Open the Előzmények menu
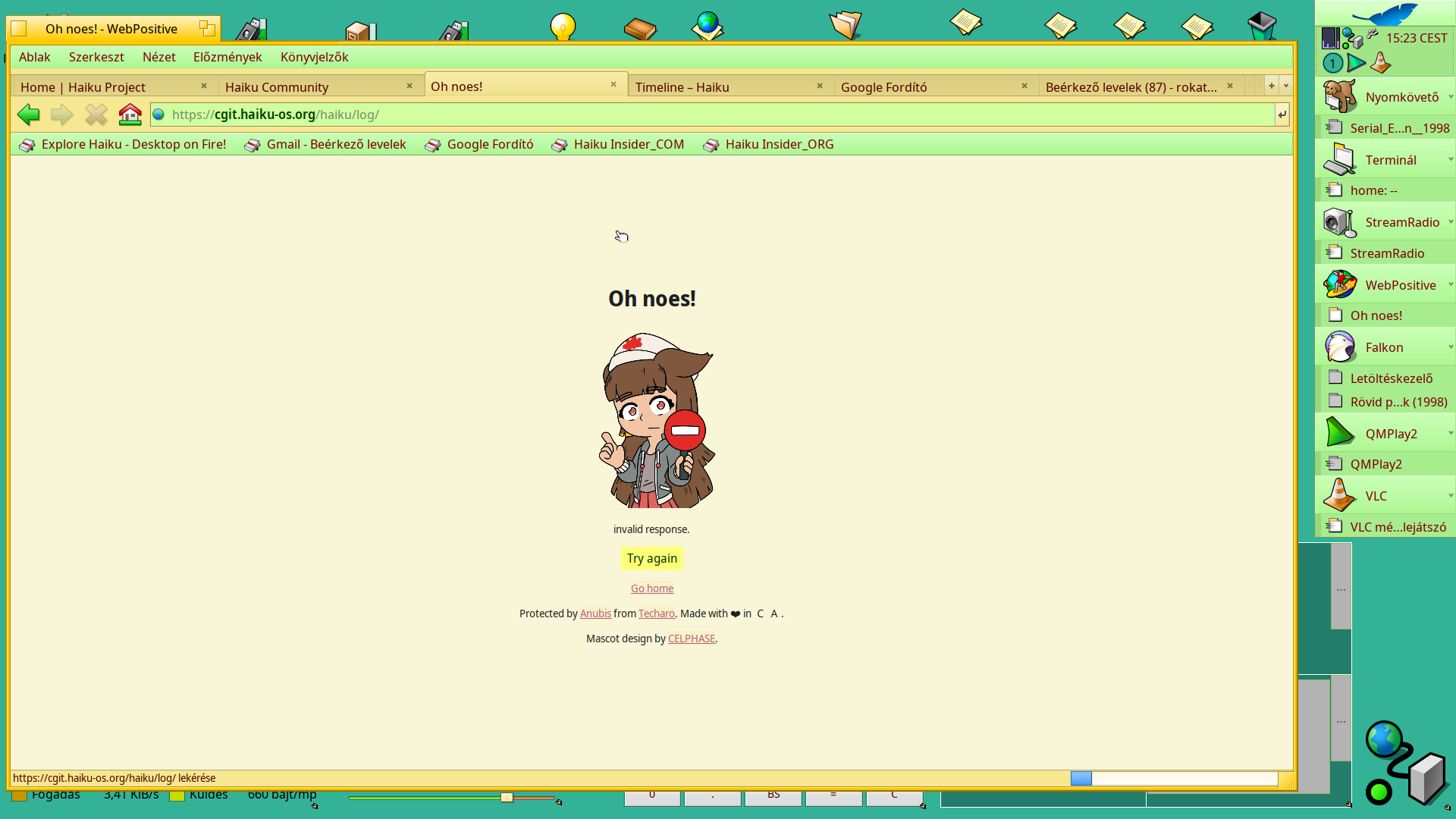This screenshot has width=1456, height=819. pos(227,57)
